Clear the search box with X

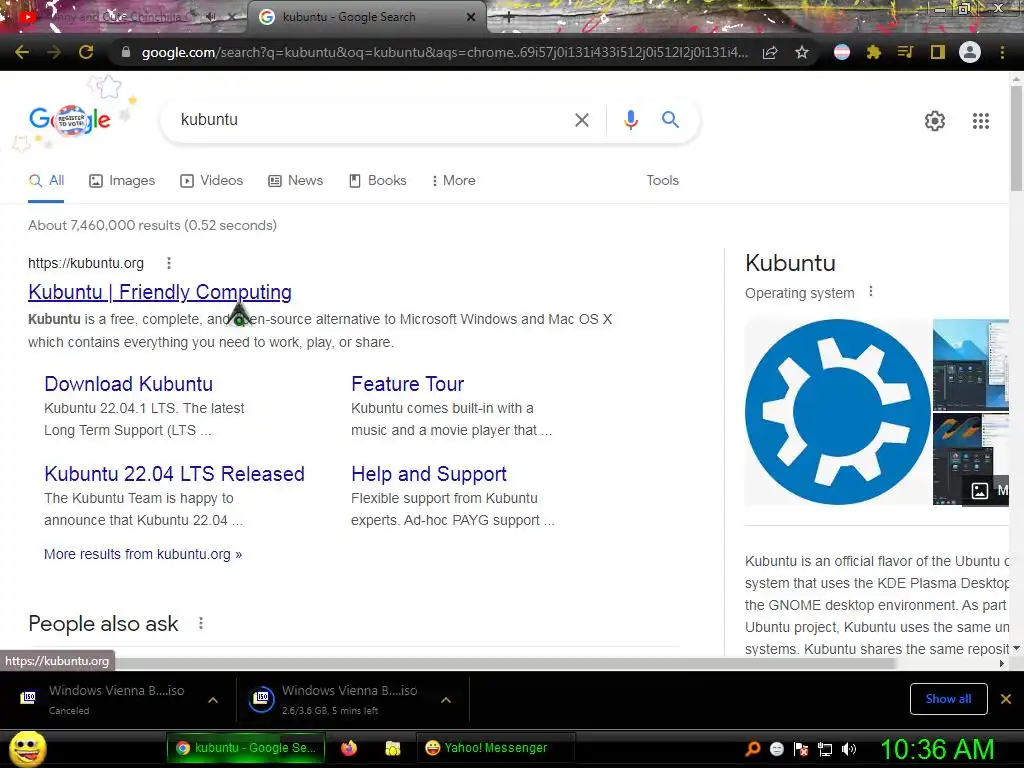click(x=582, y=120)
